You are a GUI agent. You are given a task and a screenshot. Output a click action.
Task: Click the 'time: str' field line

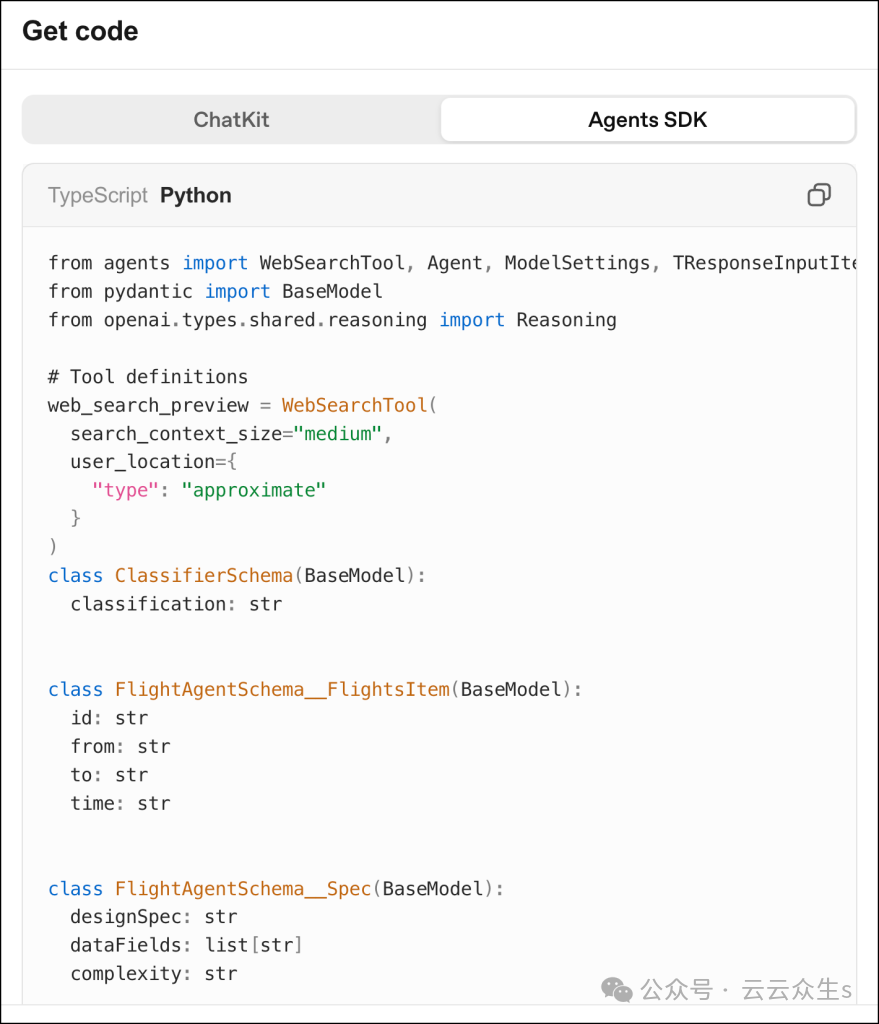(x=120, y=803)
